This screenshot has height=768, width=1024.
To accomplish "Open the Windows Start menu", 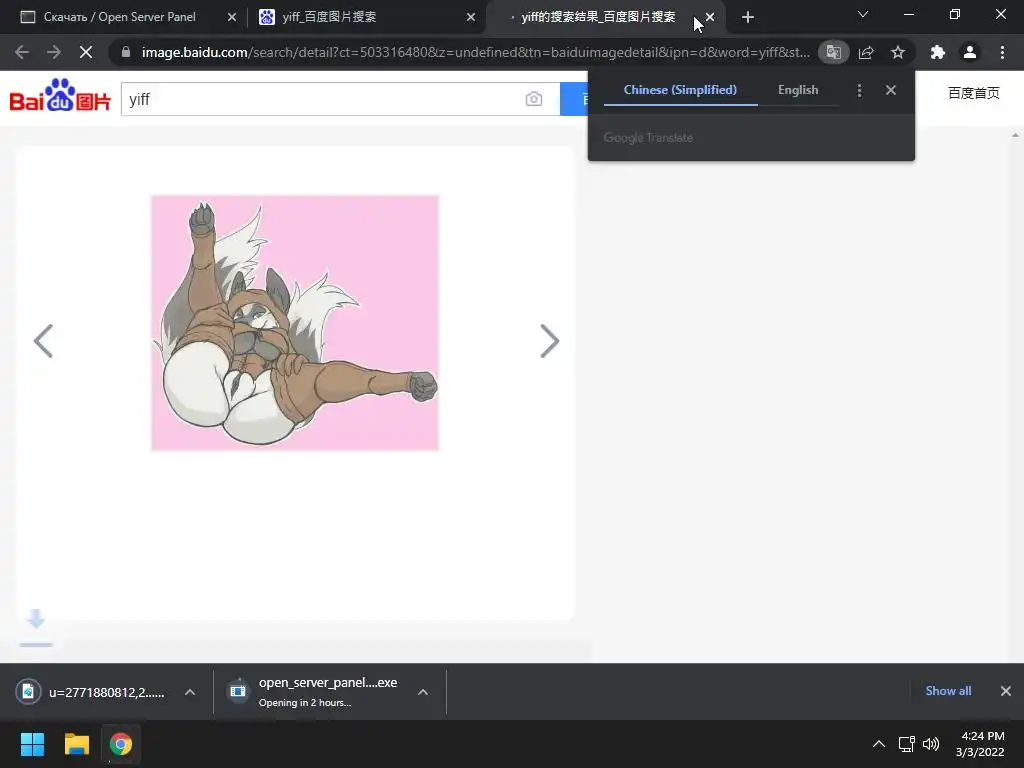I will (32, 744).
